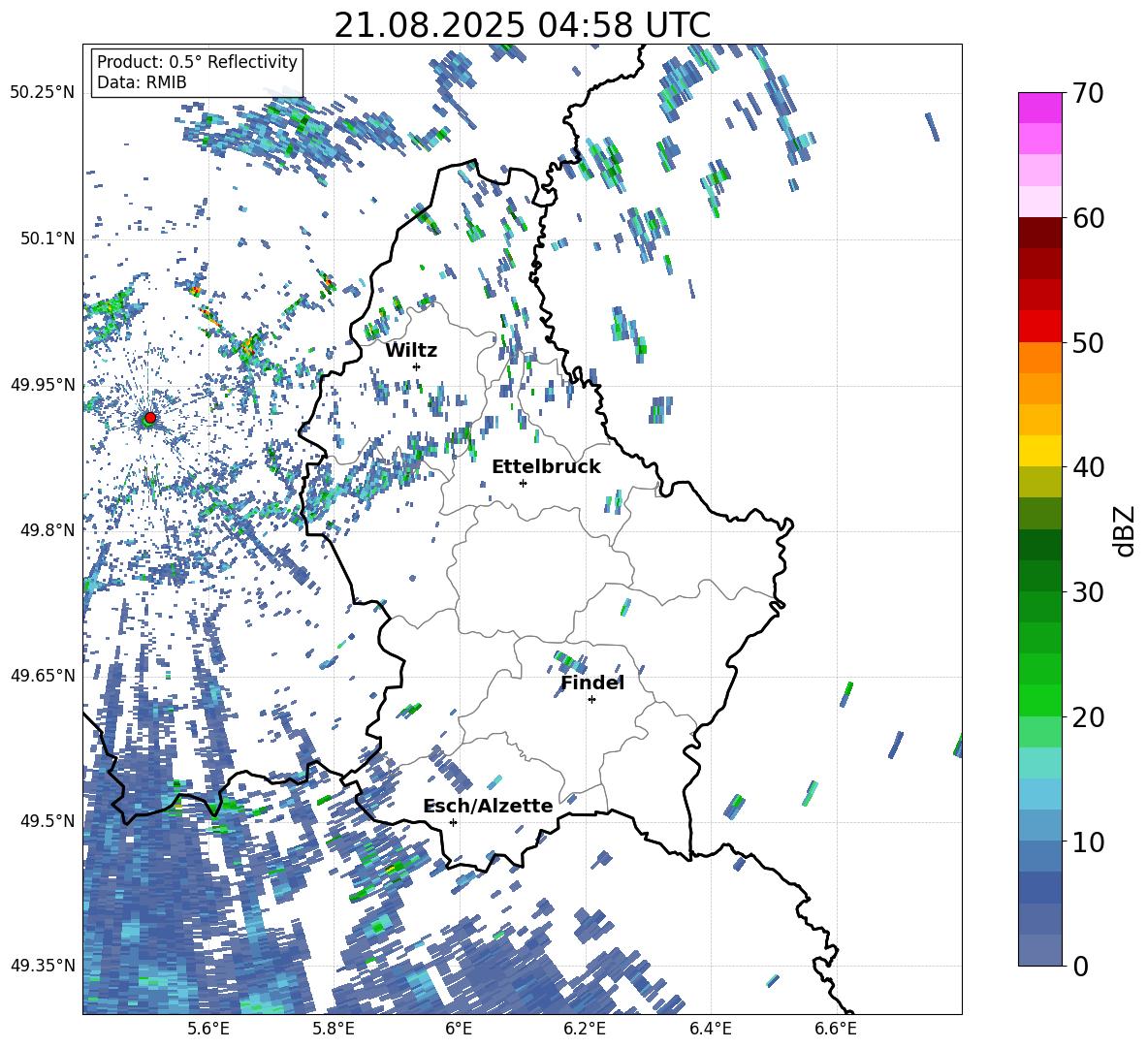Click the latitude label 49.5°N
Image resolution: width=1148 pixels, height=1048 pixels.
coord(48,820)
